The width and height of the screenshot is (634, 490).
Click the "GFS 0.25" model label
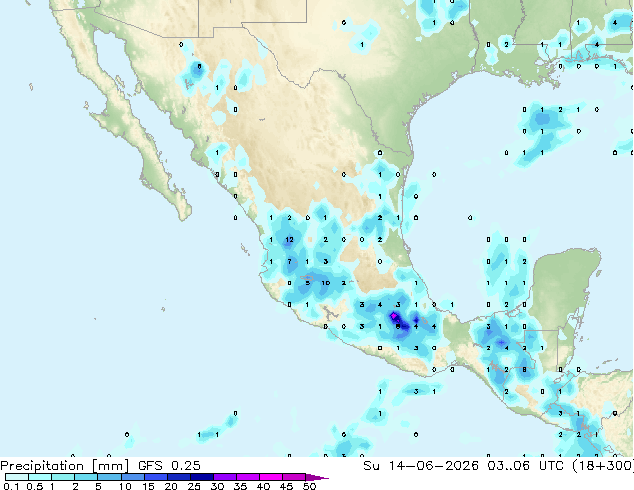[x=169, y=466]
